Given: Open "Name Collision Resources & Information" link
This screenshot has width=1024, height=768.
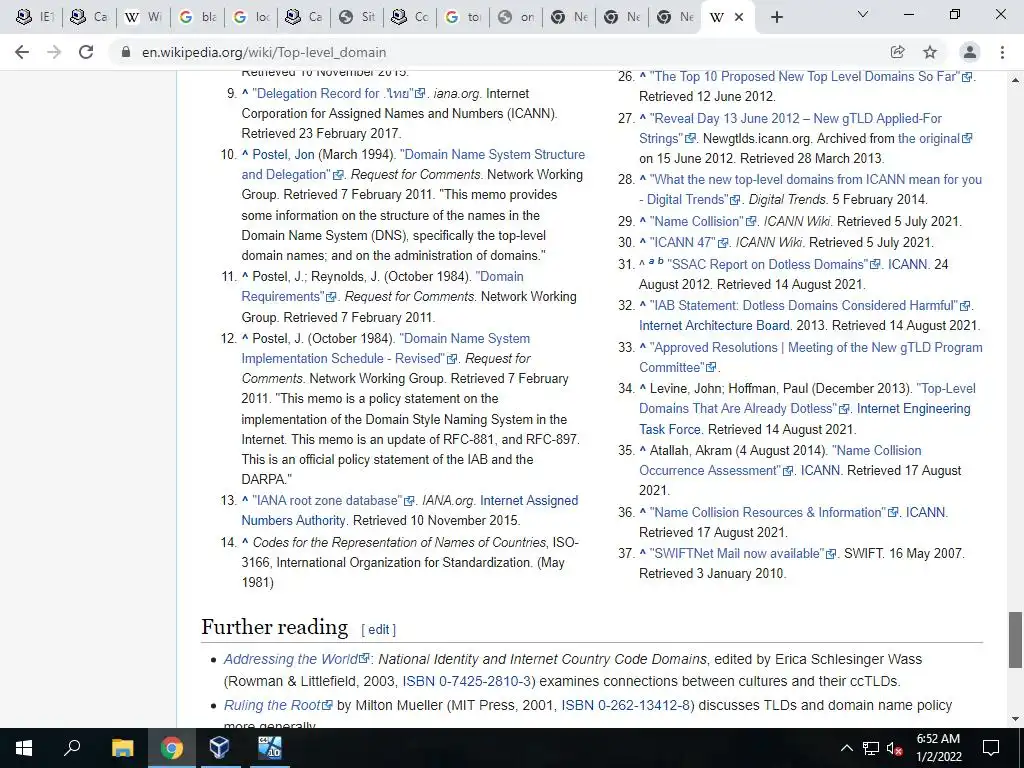Looking at the screenshot, I should [x=774, y=512].
